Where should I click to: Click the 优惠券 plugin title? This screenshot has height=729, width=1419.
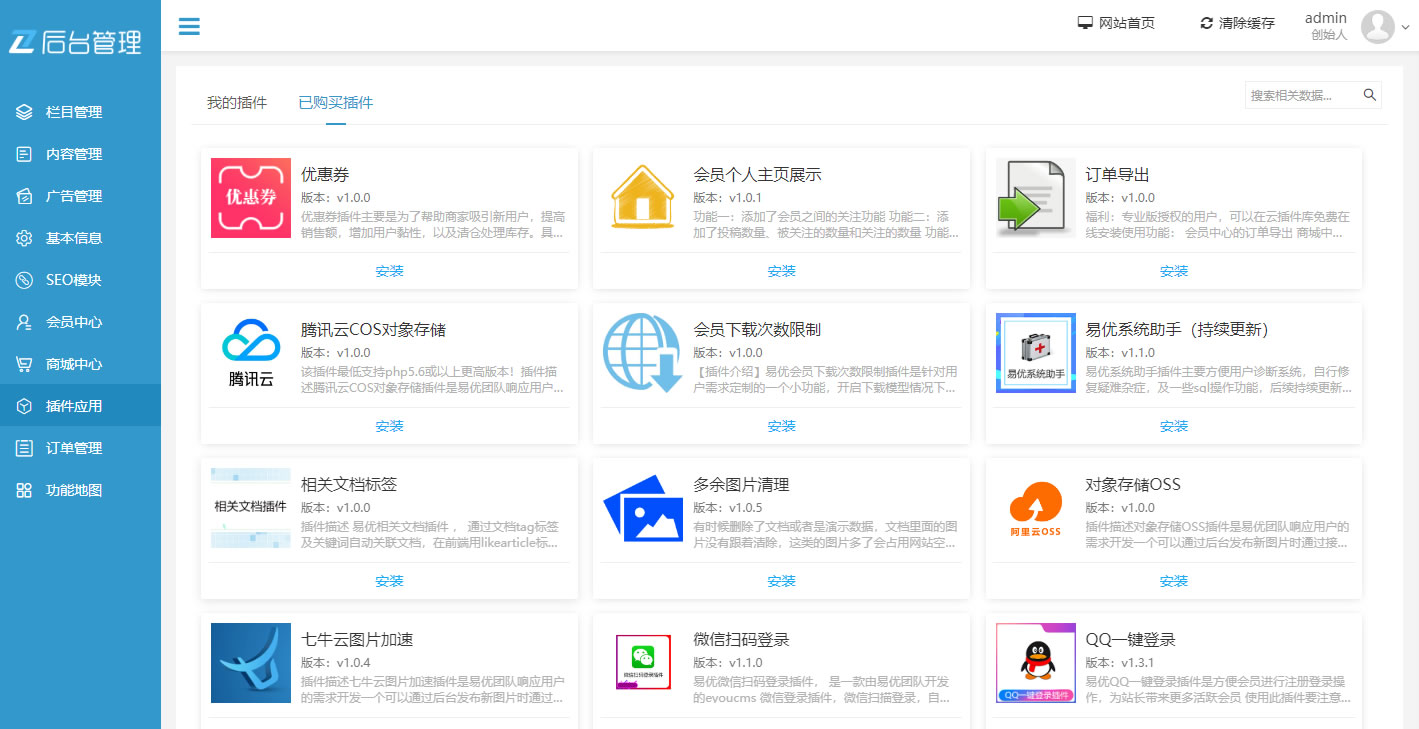click(x=325, y=175)
